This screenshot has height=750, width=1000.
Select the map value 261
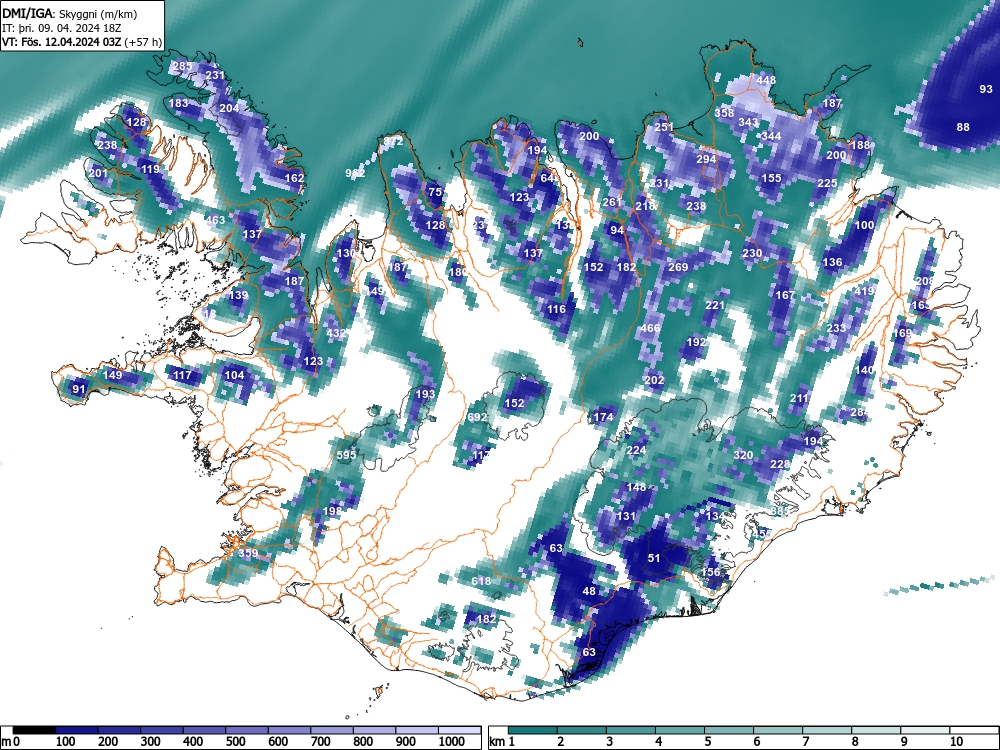(612, 202)
